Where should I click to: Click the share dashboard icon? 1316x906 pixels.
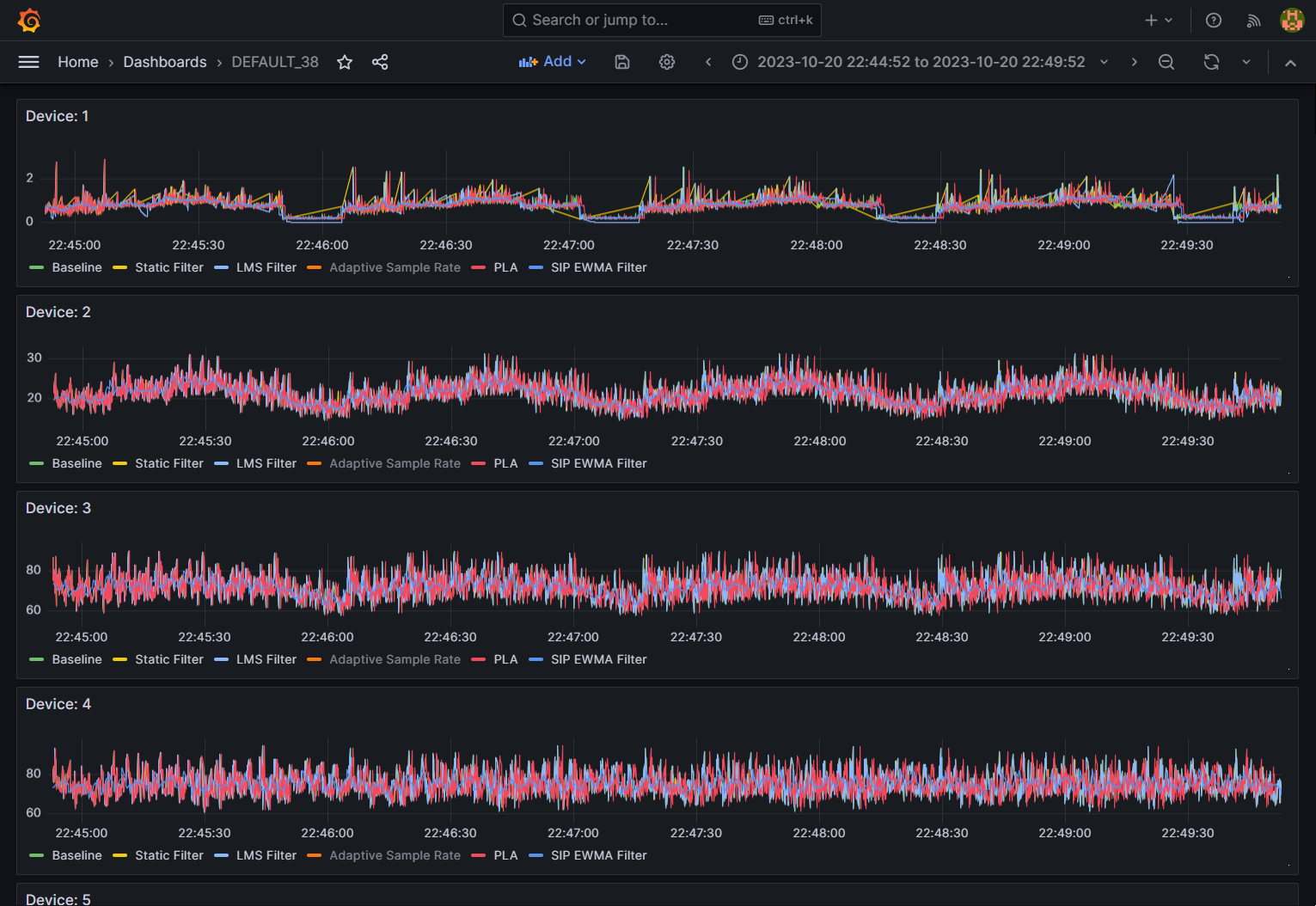point(380,62)
